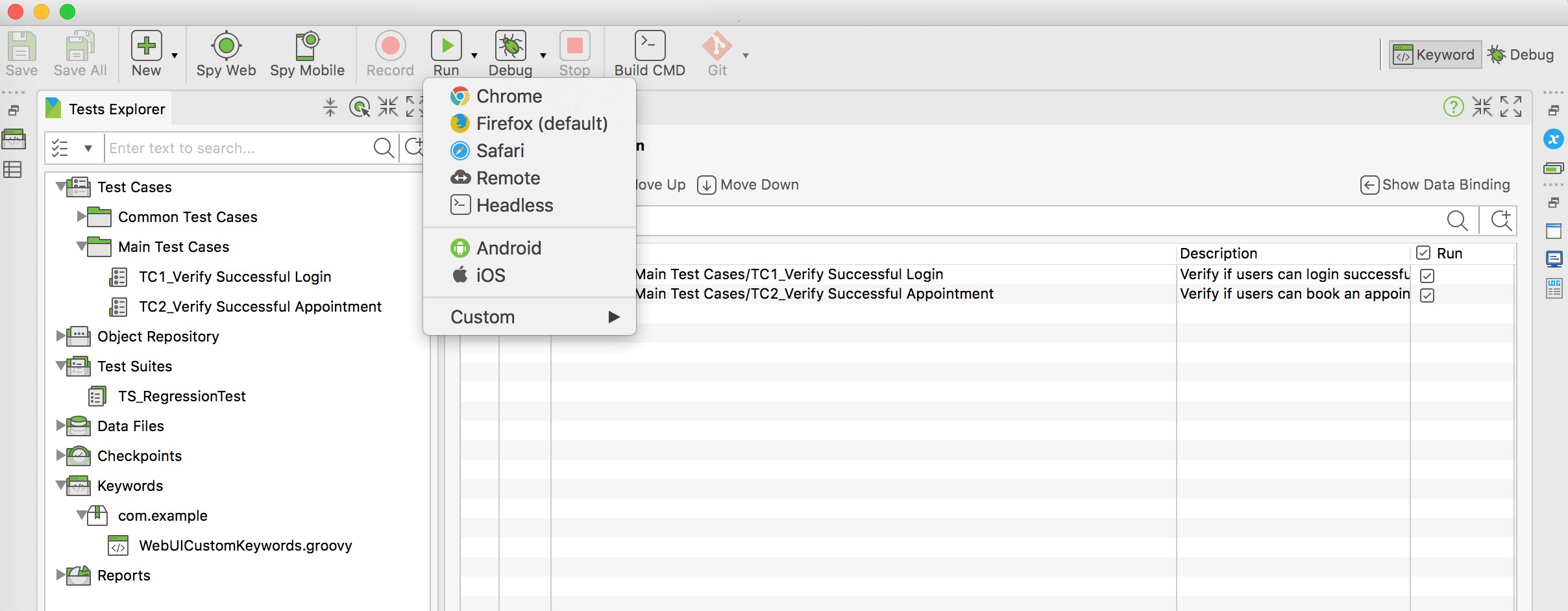1568x611 pixels.
Task: Expand the Object Repository tree node
Action: [x=60, y=336]
